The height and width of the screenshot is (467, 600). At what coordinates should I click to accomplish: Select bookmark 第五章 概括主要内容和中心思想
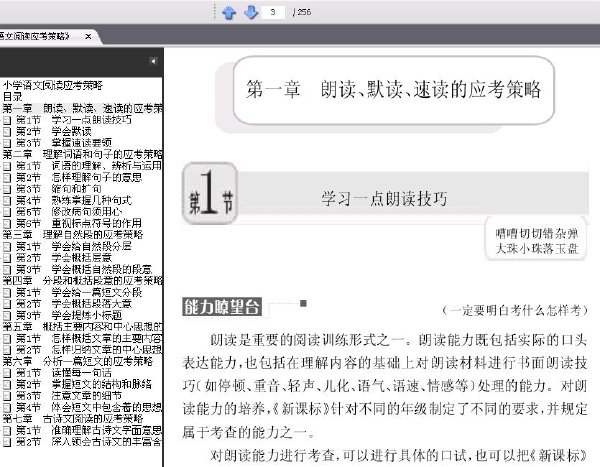tap(82, 327)
